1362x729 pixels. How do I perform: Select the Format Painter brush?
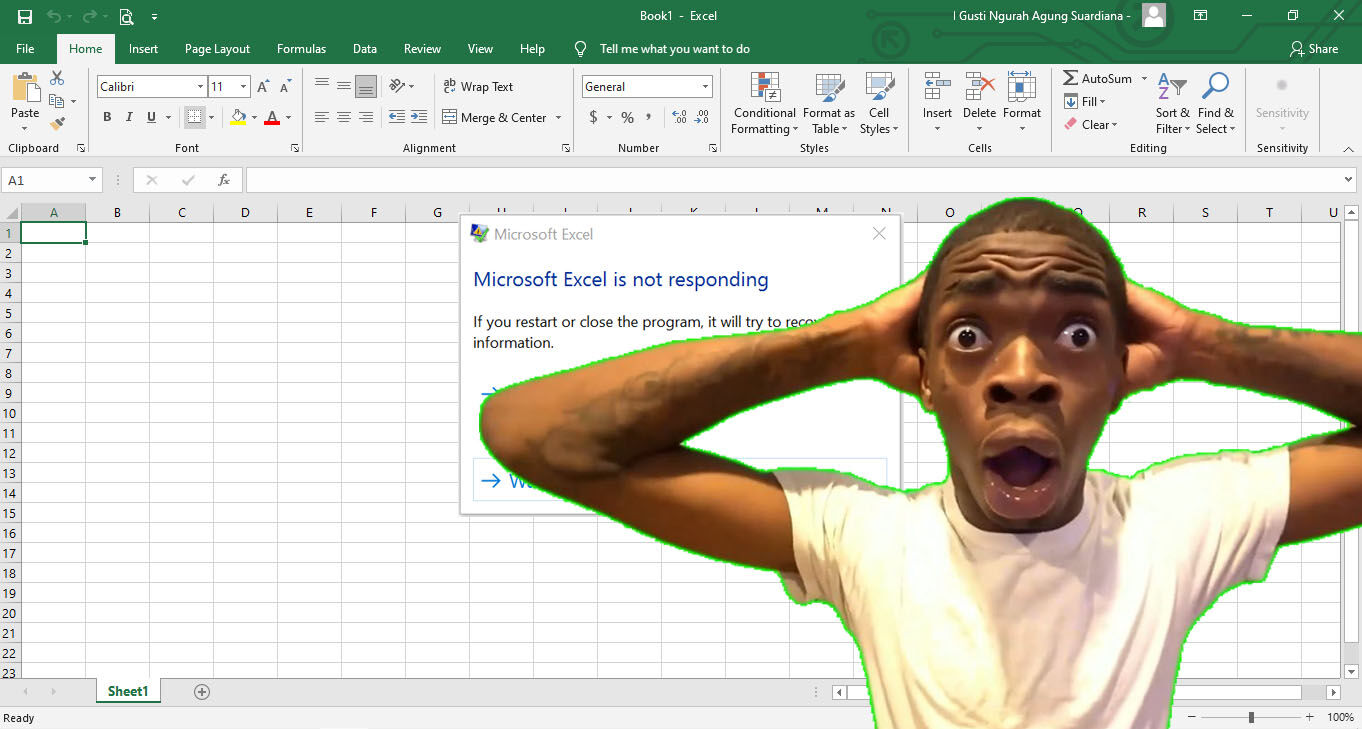pyautogui.click(x=57, y=124)
